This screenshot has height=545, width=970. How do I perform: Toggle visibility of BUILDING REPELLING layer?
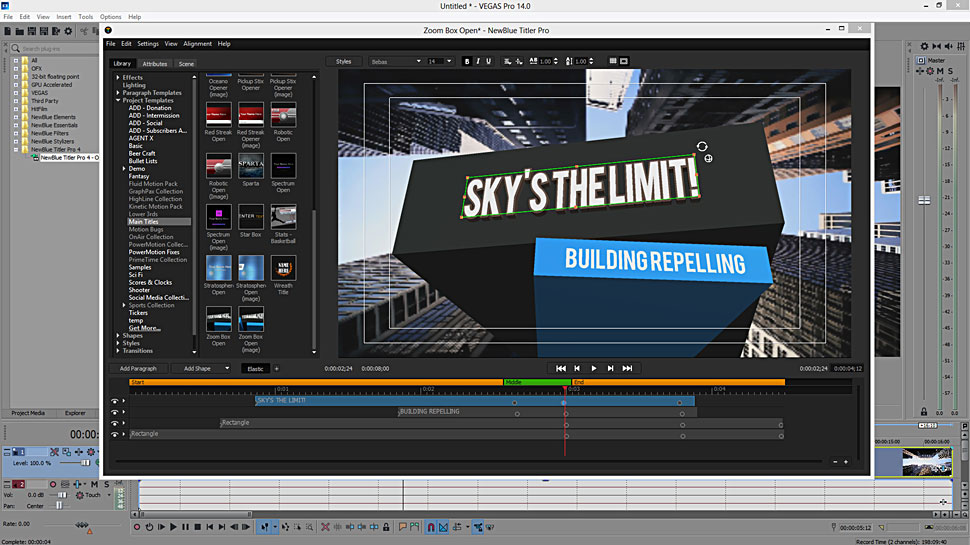114,412
